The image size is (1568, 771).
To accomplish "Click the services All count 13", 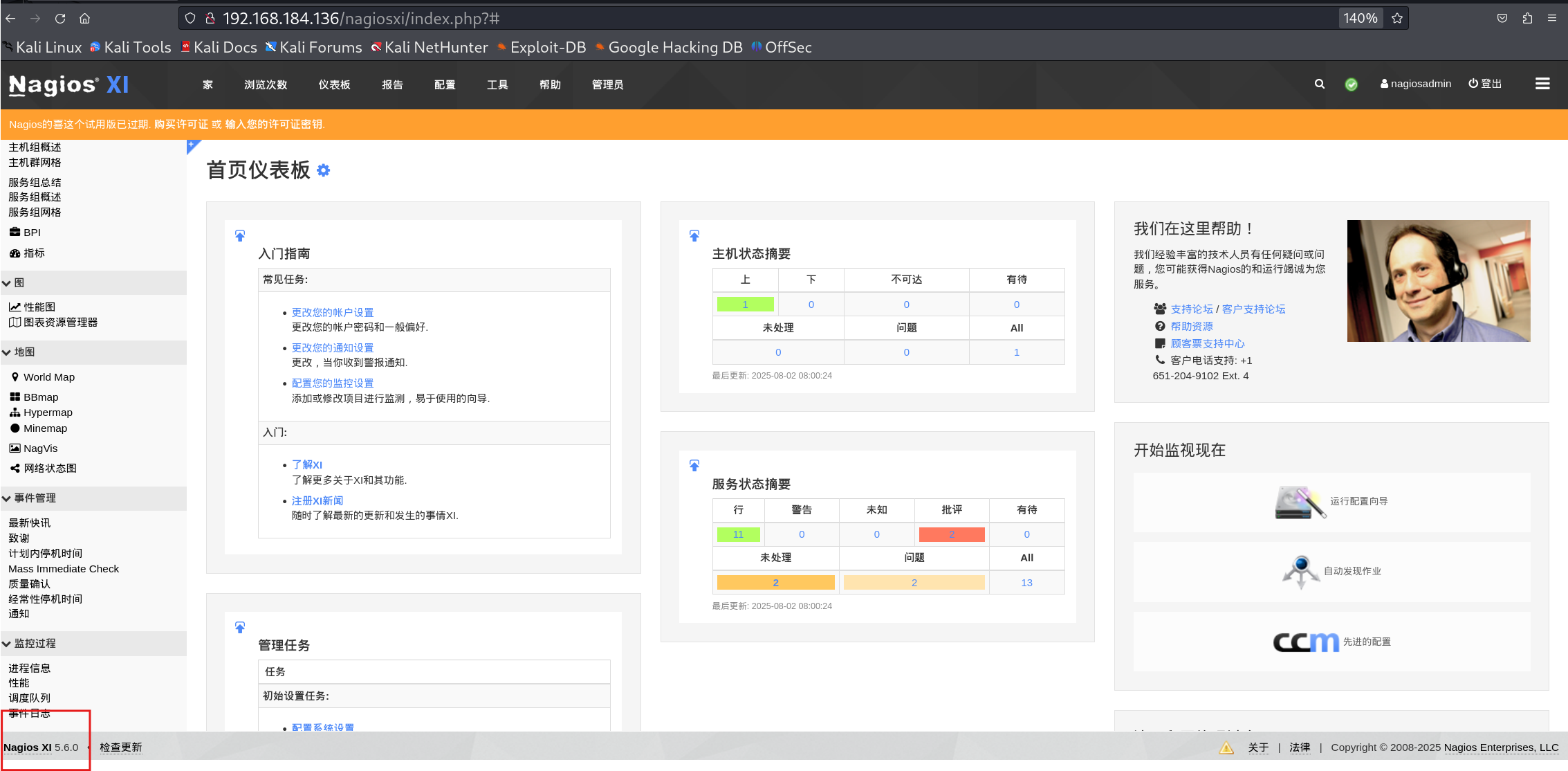I will click(x=1026, y=583).
